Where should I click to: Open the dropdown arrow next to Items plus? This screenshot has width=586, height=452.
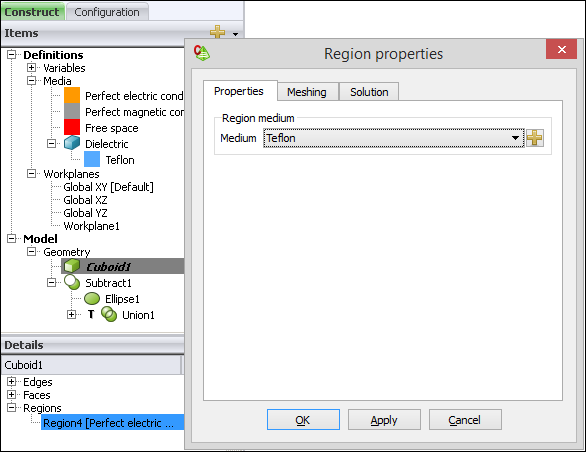click(235, 34)
